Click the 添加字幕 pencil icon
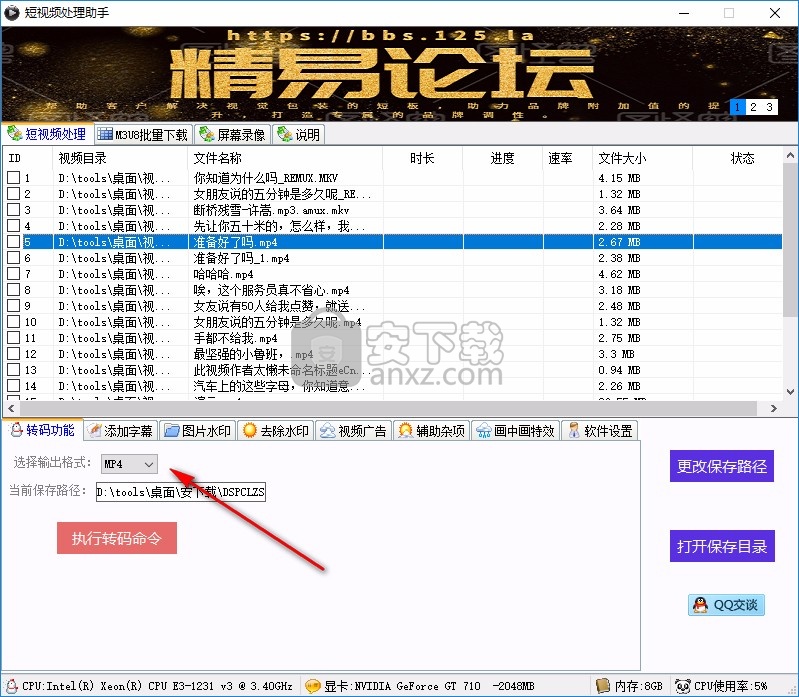The width and height of the screenshot is (799, 697). coord(94,431)
